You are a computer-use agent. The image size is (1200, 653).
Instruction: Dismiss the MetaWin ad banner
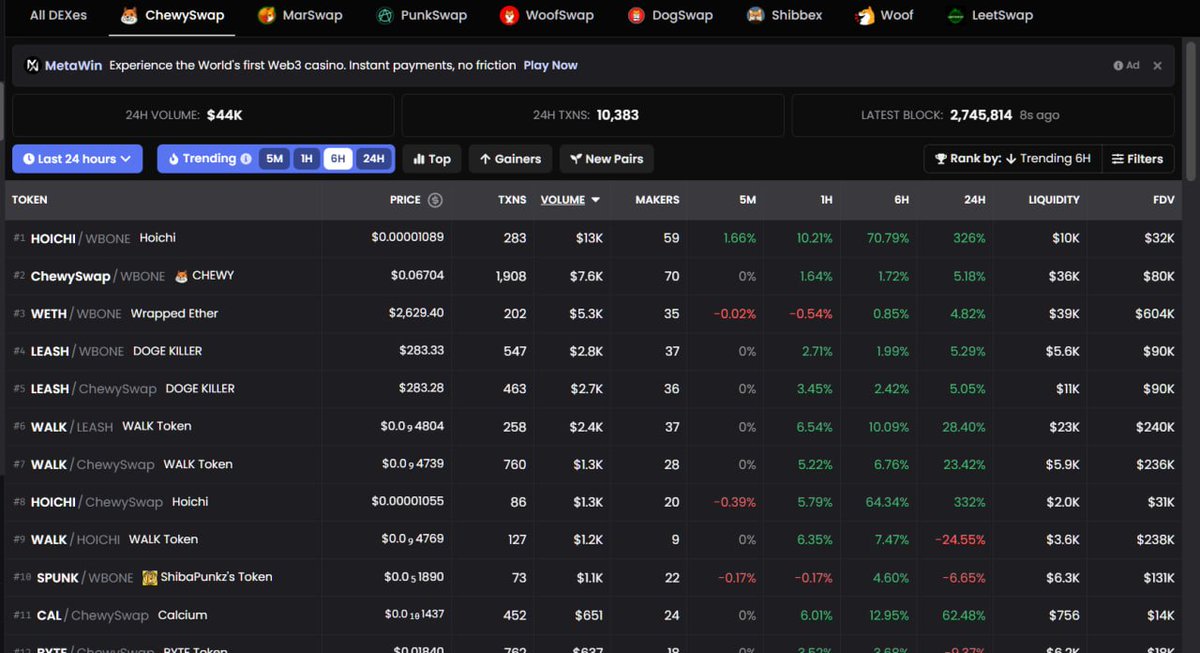[1157, 65]
